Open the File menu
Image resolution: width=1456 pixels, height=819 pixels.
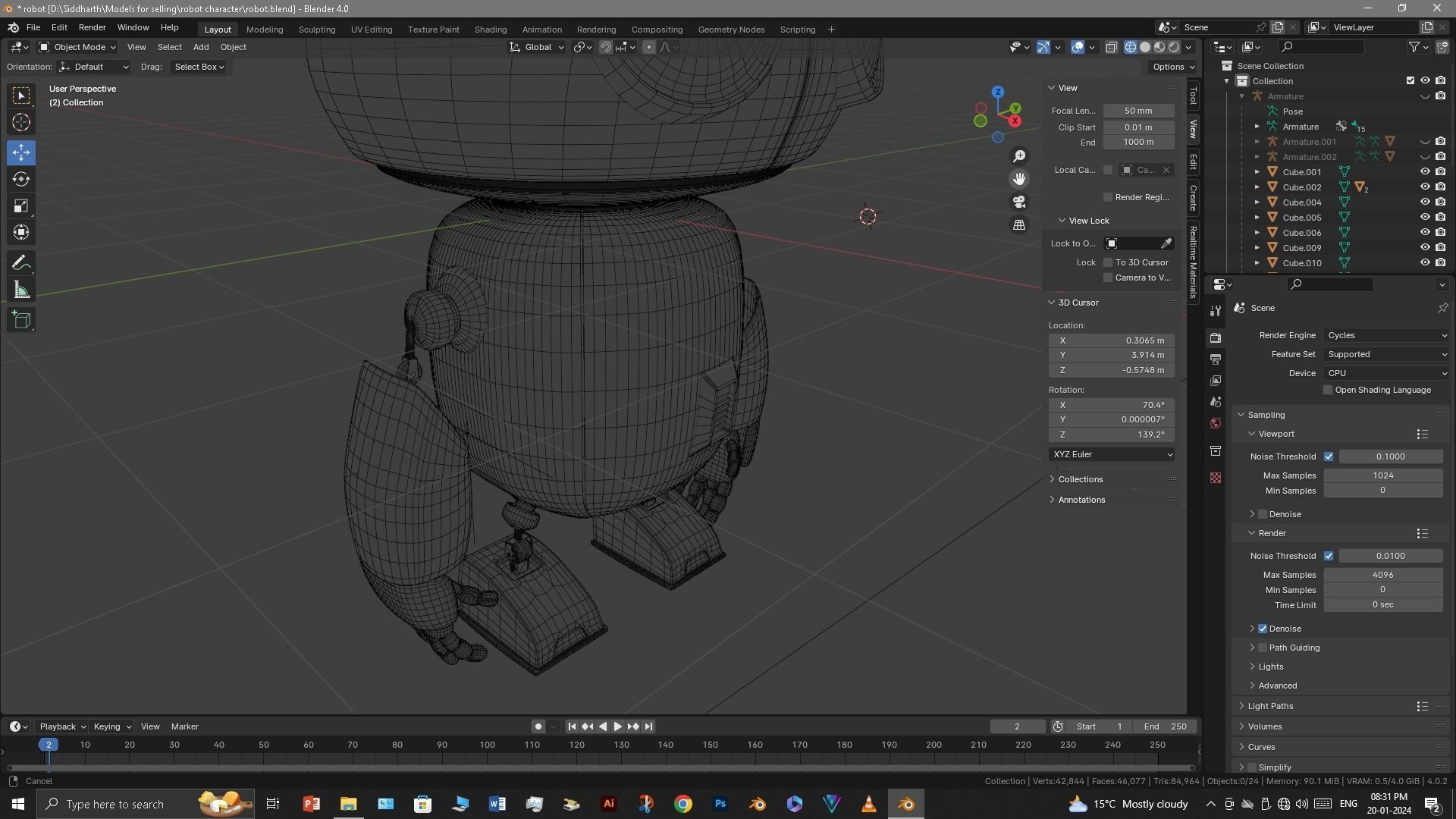coord(33,27)
